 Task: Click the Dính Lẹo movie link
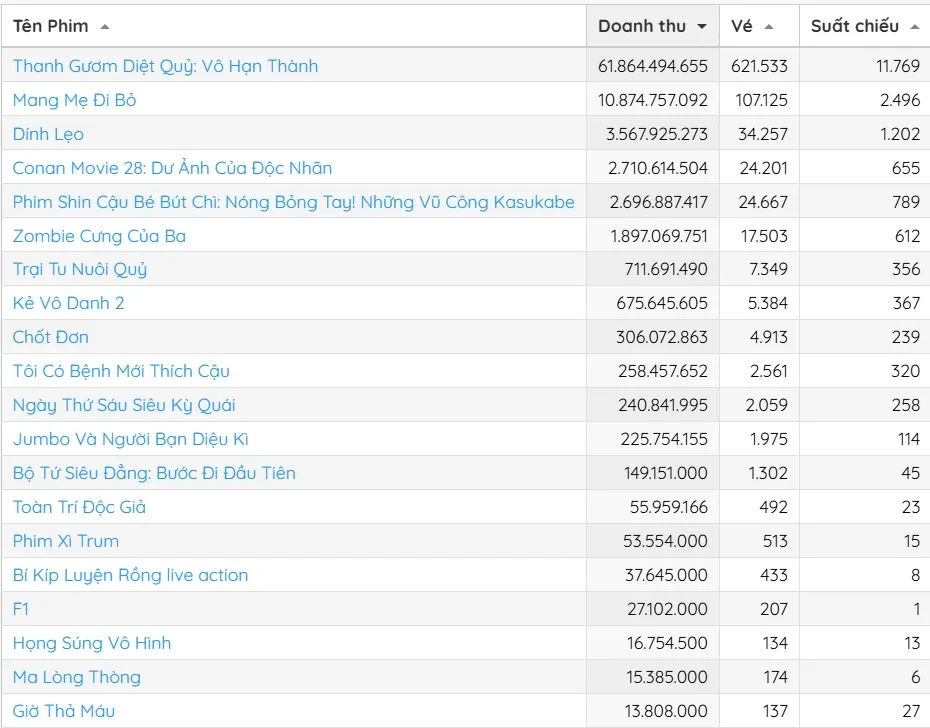tap(48, 134)
